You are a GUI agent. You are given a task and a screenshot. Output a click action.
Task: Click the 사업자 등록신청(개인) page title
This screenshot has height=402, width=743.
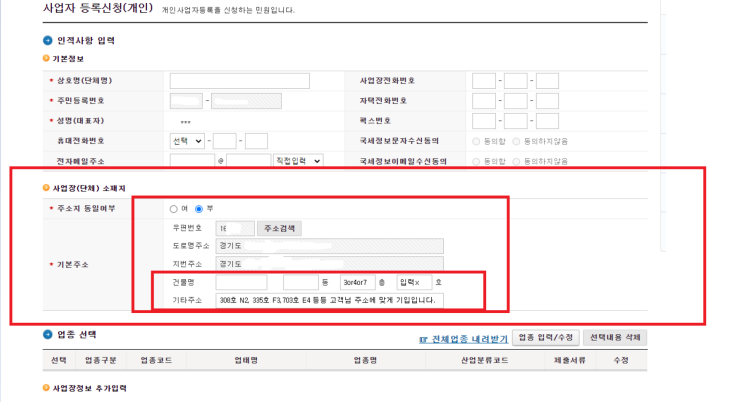pyautogui.click(x=98, y=8)
